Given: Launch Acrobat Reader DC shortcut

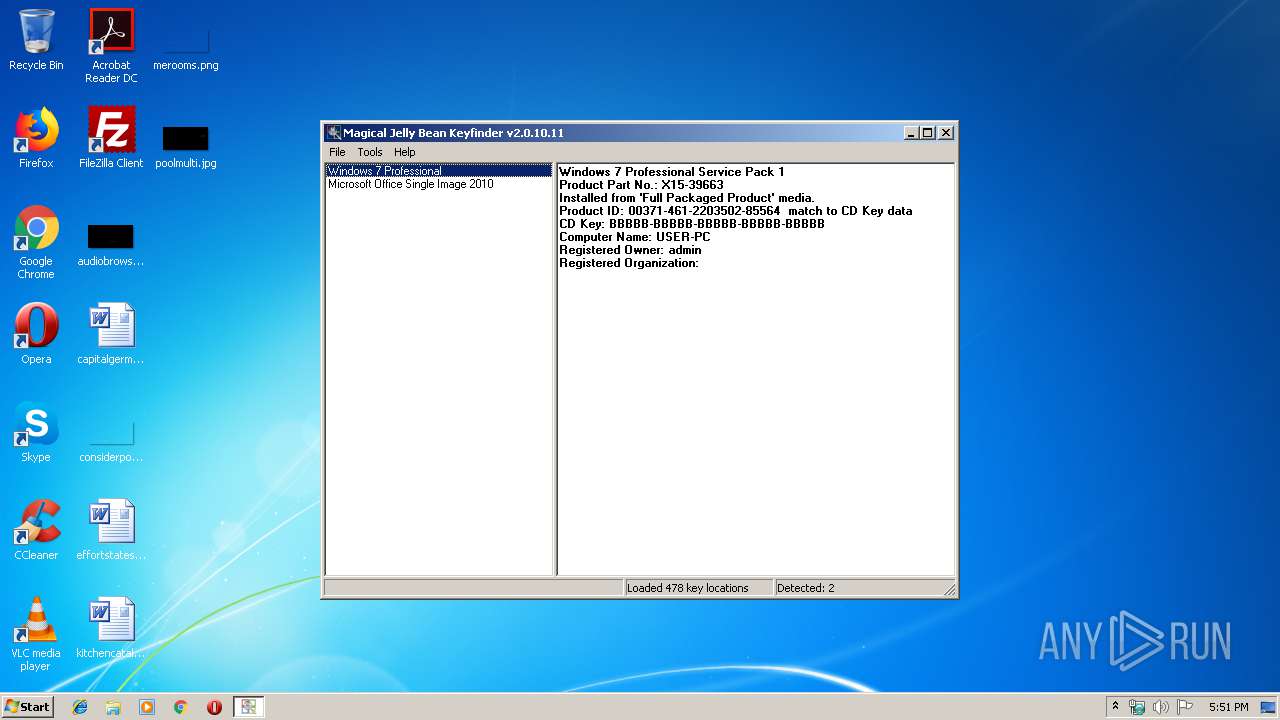Looking at the screenshot, I should tap(111, 45).
